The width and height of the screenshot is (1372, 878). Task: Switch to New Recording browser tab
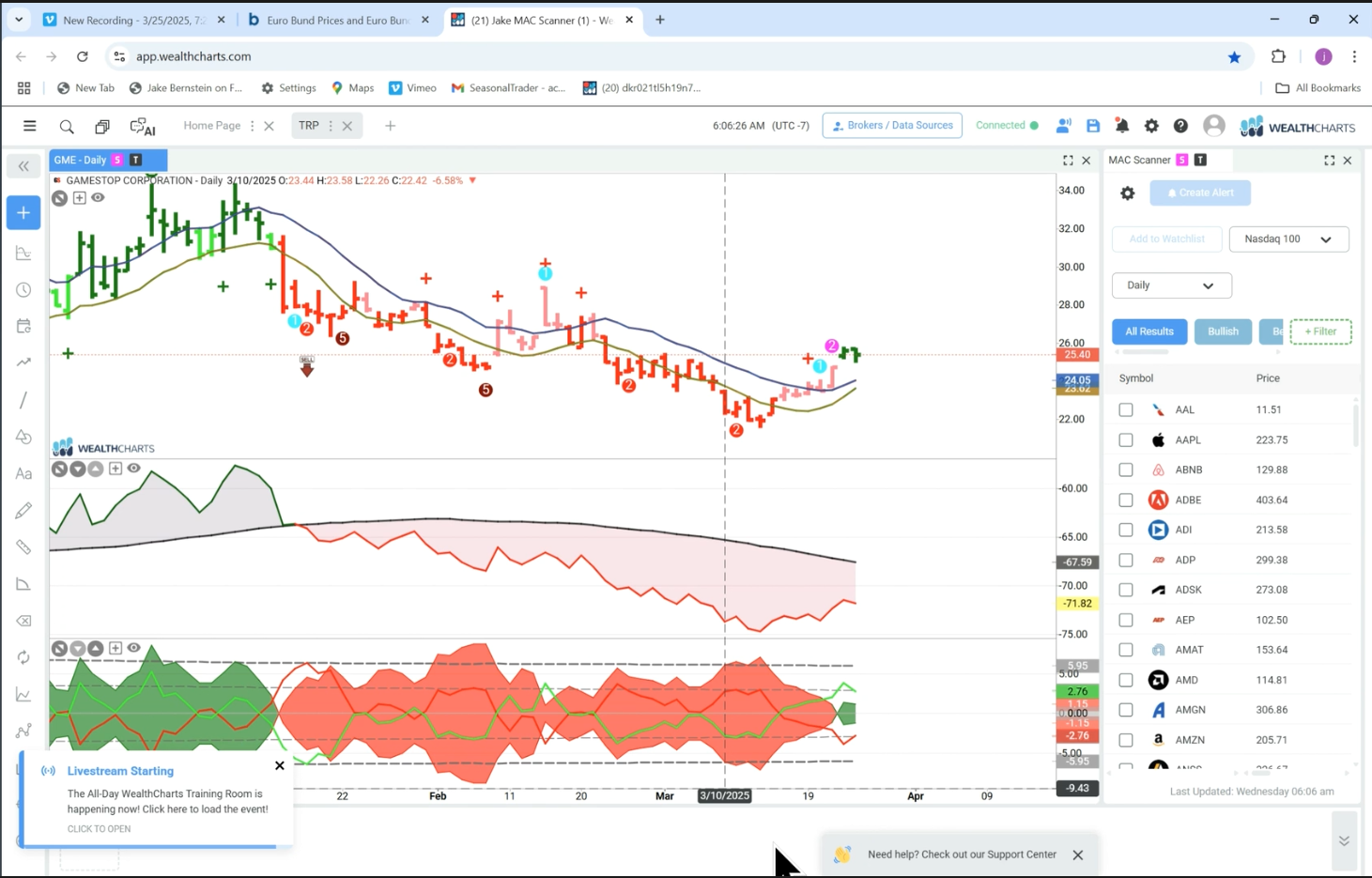(134, 20)
